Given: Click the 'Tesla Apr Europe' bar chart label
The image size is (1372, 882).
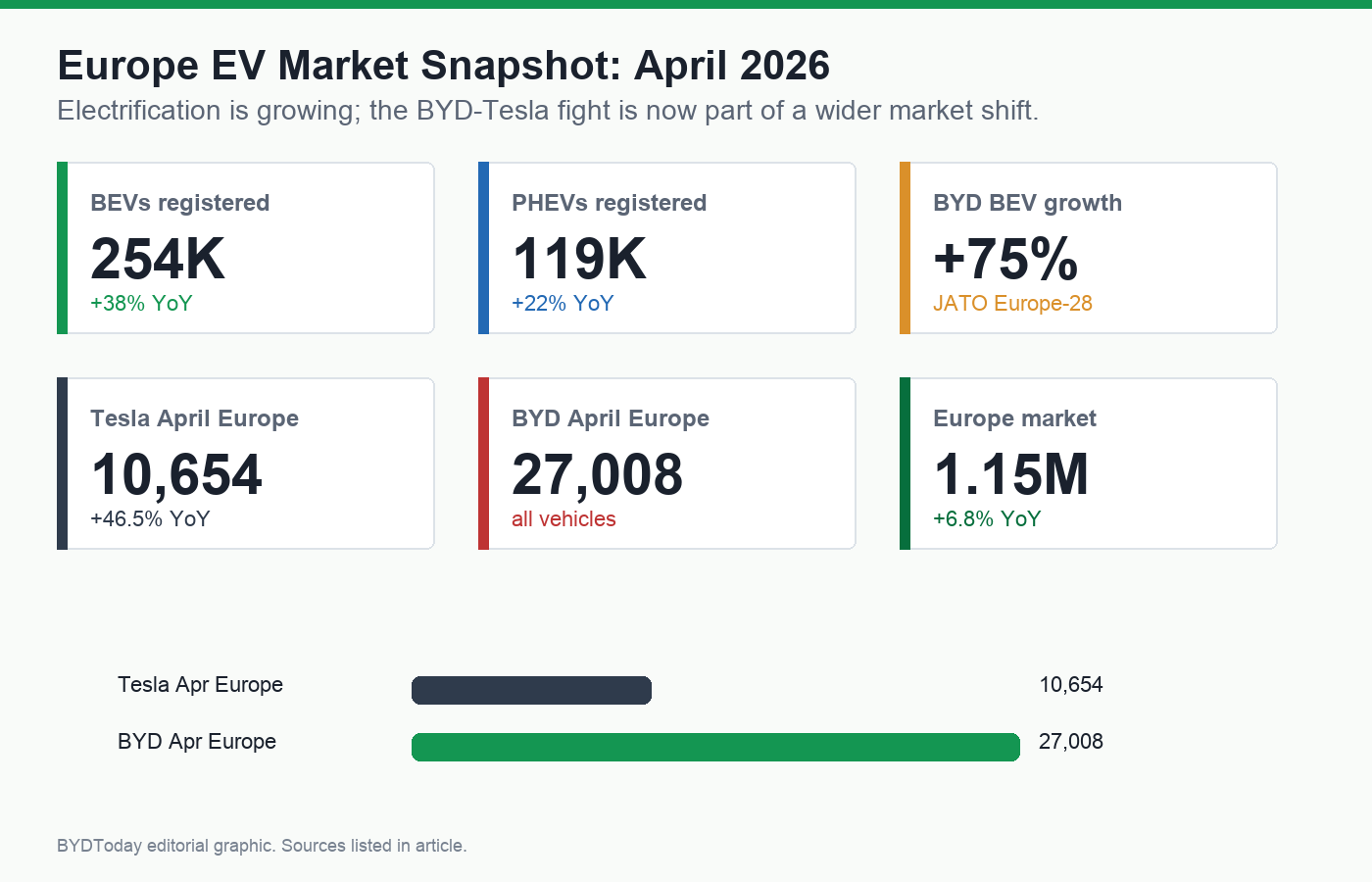Looking at the screenshot, I should pos(200,685).
